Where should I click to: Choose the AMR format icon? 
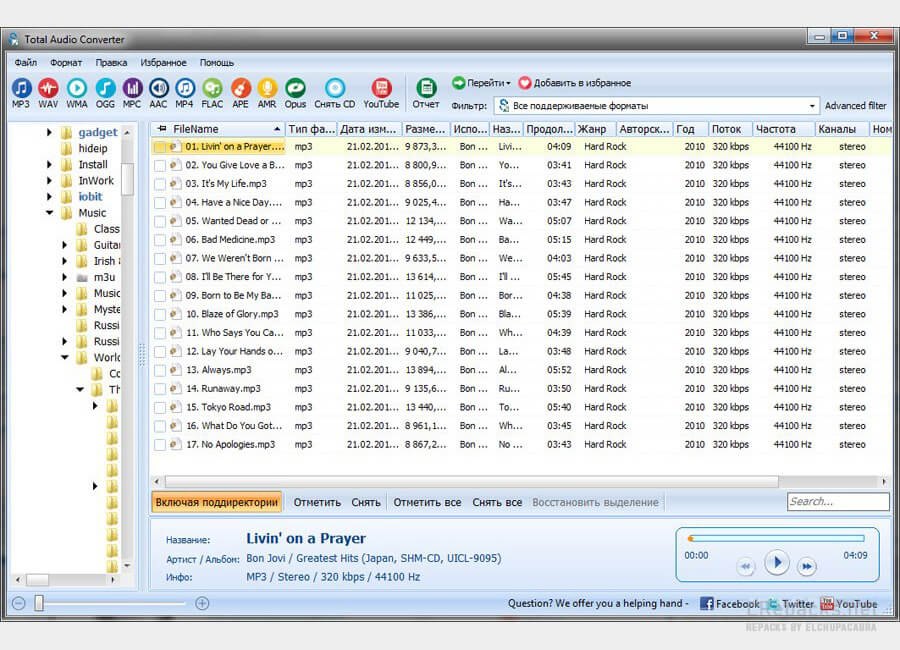(x=267, y=88)
